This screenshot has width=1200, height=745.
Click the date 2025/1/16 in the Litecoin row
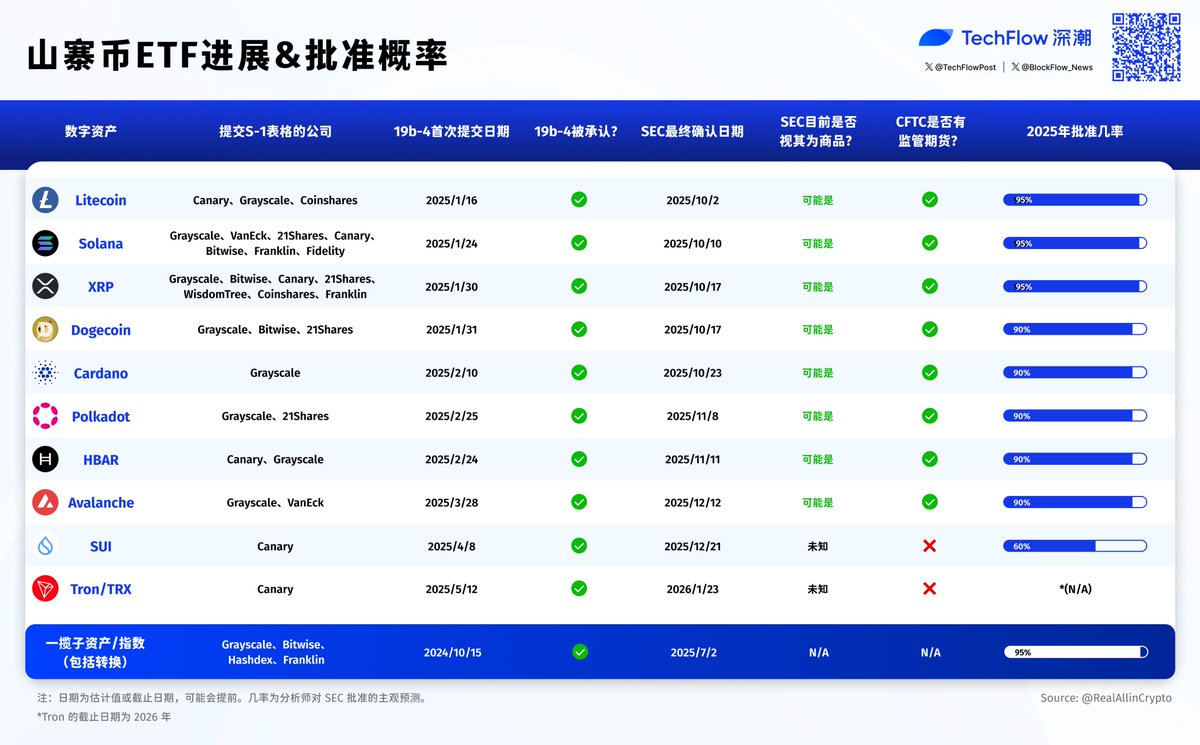[x=451, y=200]
